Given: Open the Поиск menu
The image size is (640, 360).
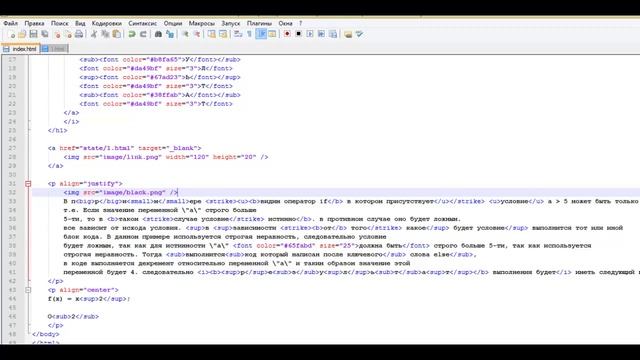Looking at the screenshot, I should click(x=60, y=23).
